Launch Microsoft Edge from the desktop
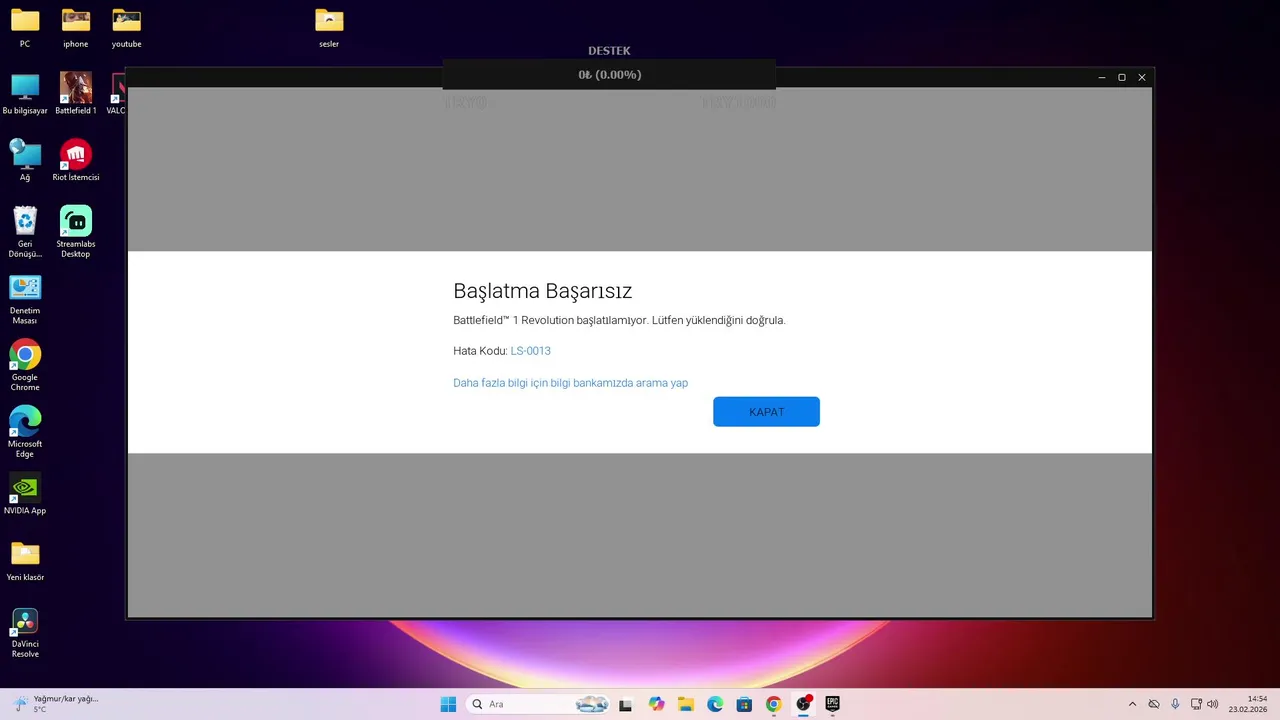 (25, 432)
